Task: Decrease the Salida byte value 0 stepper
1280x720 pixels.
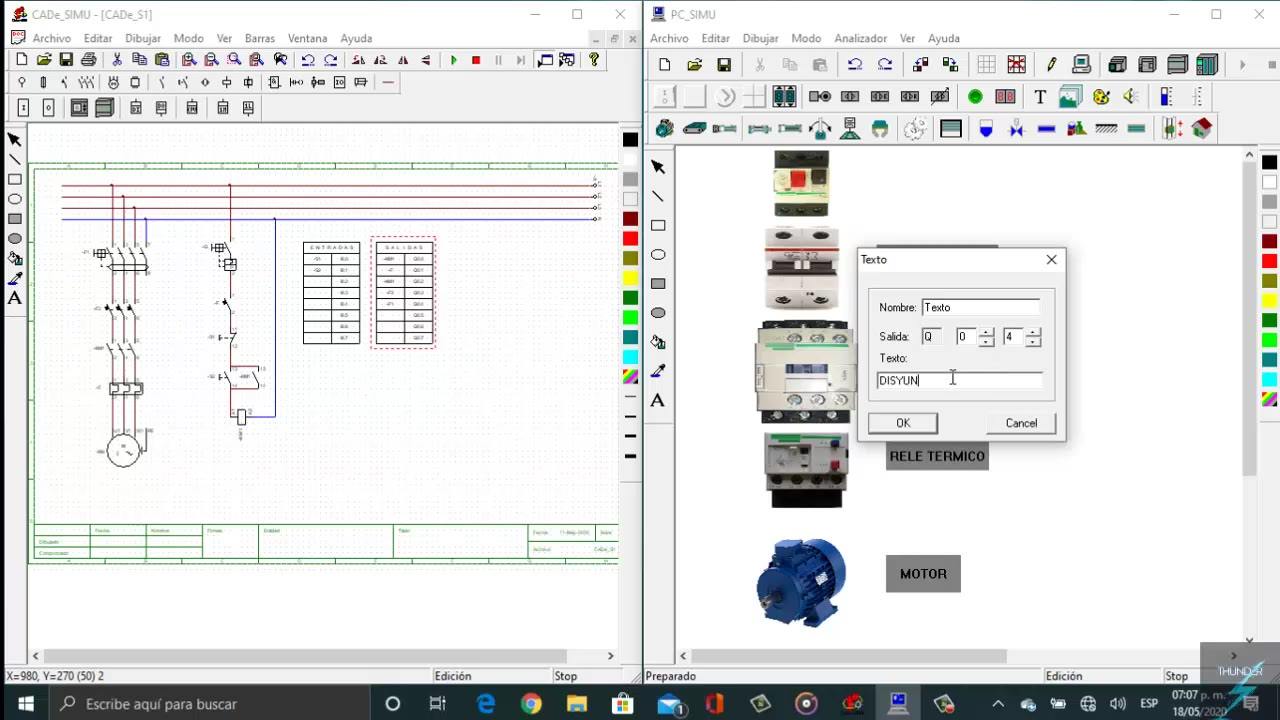Action: point(986,342)
